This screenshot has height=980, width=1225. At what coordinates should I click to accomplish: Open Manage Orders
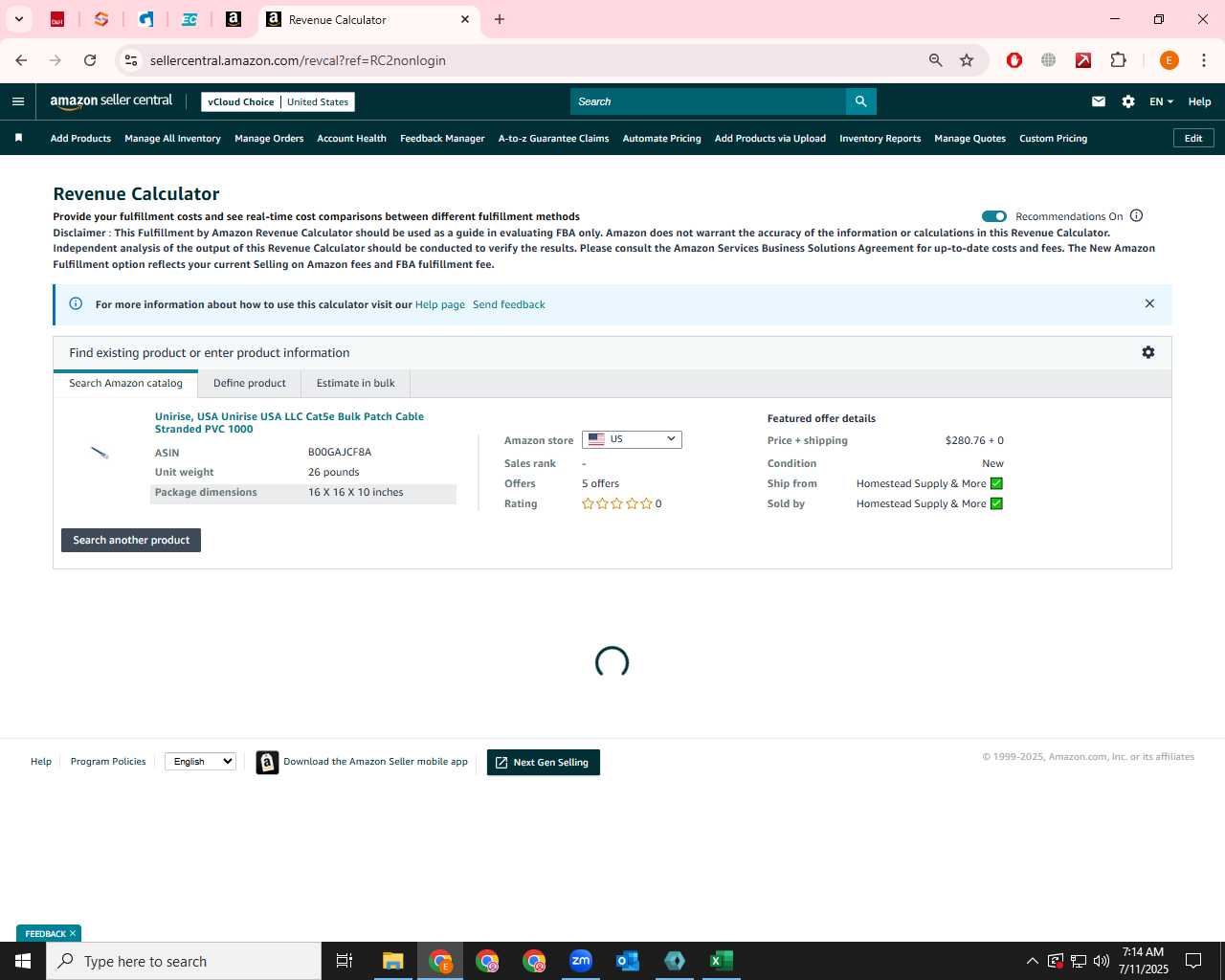(269, 138)
